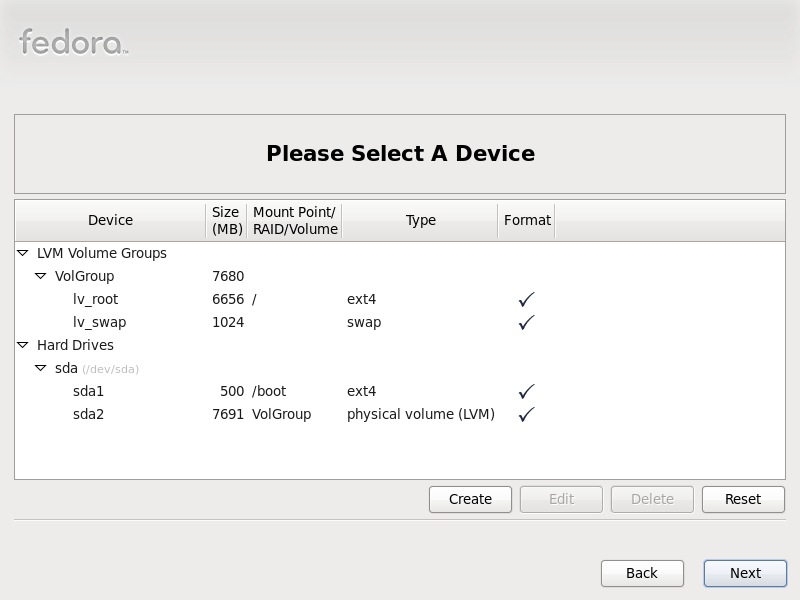Toggle the format checkmark for lv_swap
800x600 pixels.
[527, 322]
